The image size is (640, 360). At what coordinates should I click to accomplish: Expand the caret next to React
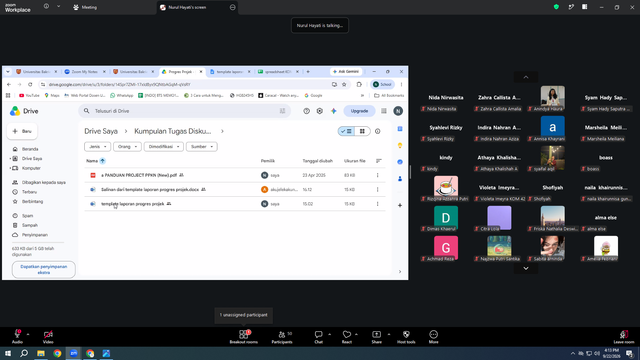click(356, 334)
